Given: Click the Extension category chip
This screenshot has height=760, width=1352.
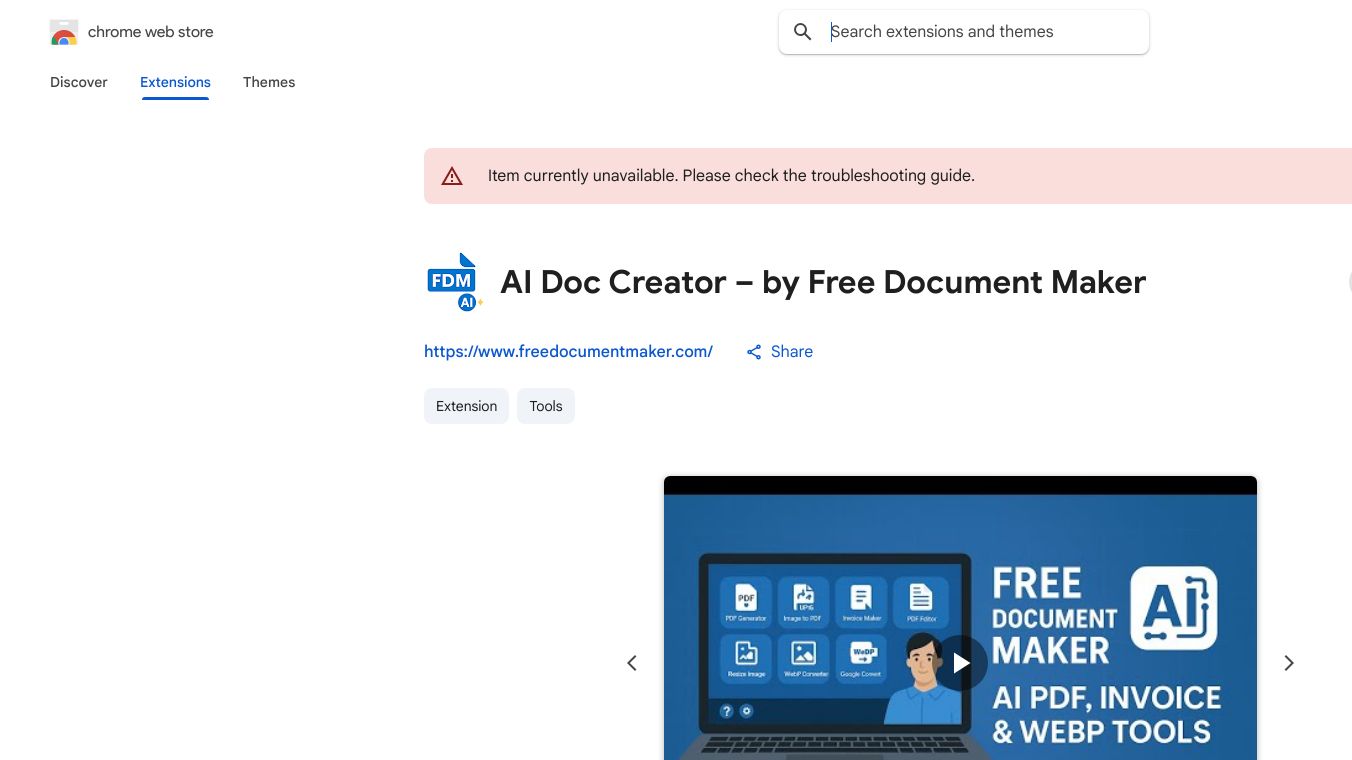Looking at the screenshot, I should coord(466,406).
